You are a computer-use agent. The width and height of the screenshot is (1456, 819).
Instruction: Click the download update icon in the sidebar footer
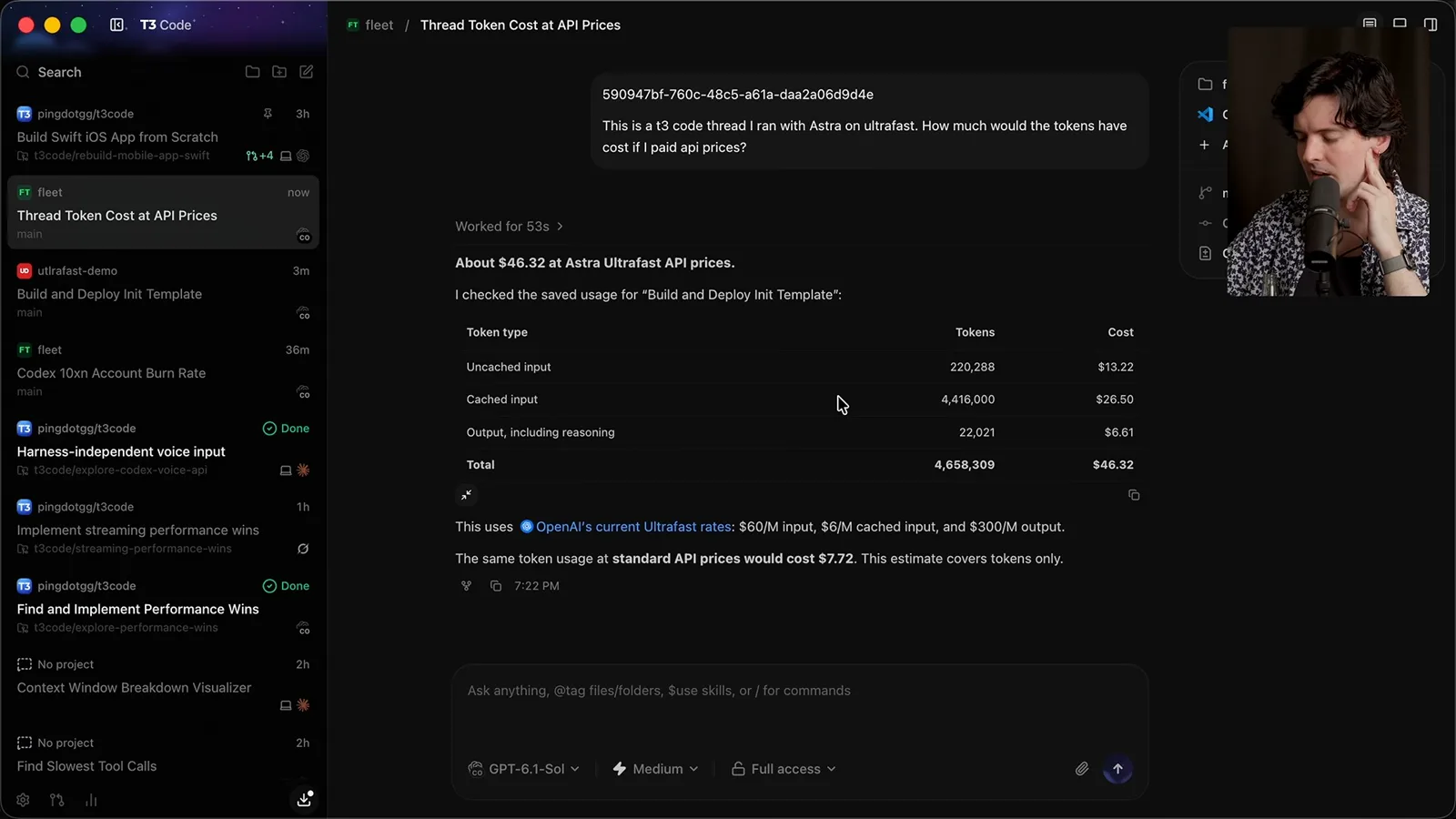pyautogui.click(x=305, y=799)
